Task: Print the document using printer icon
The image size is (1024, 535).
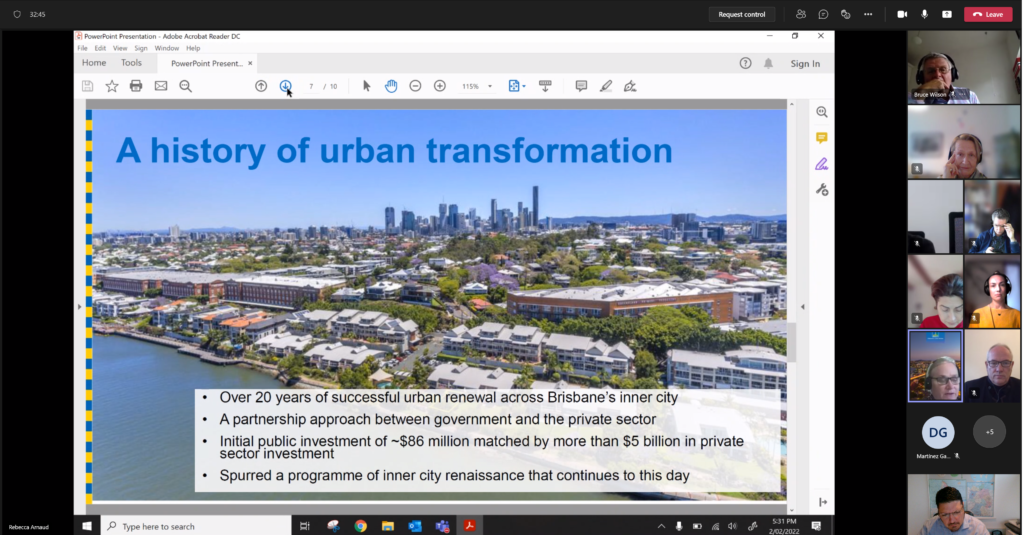Action: click(x=136, y=86)
